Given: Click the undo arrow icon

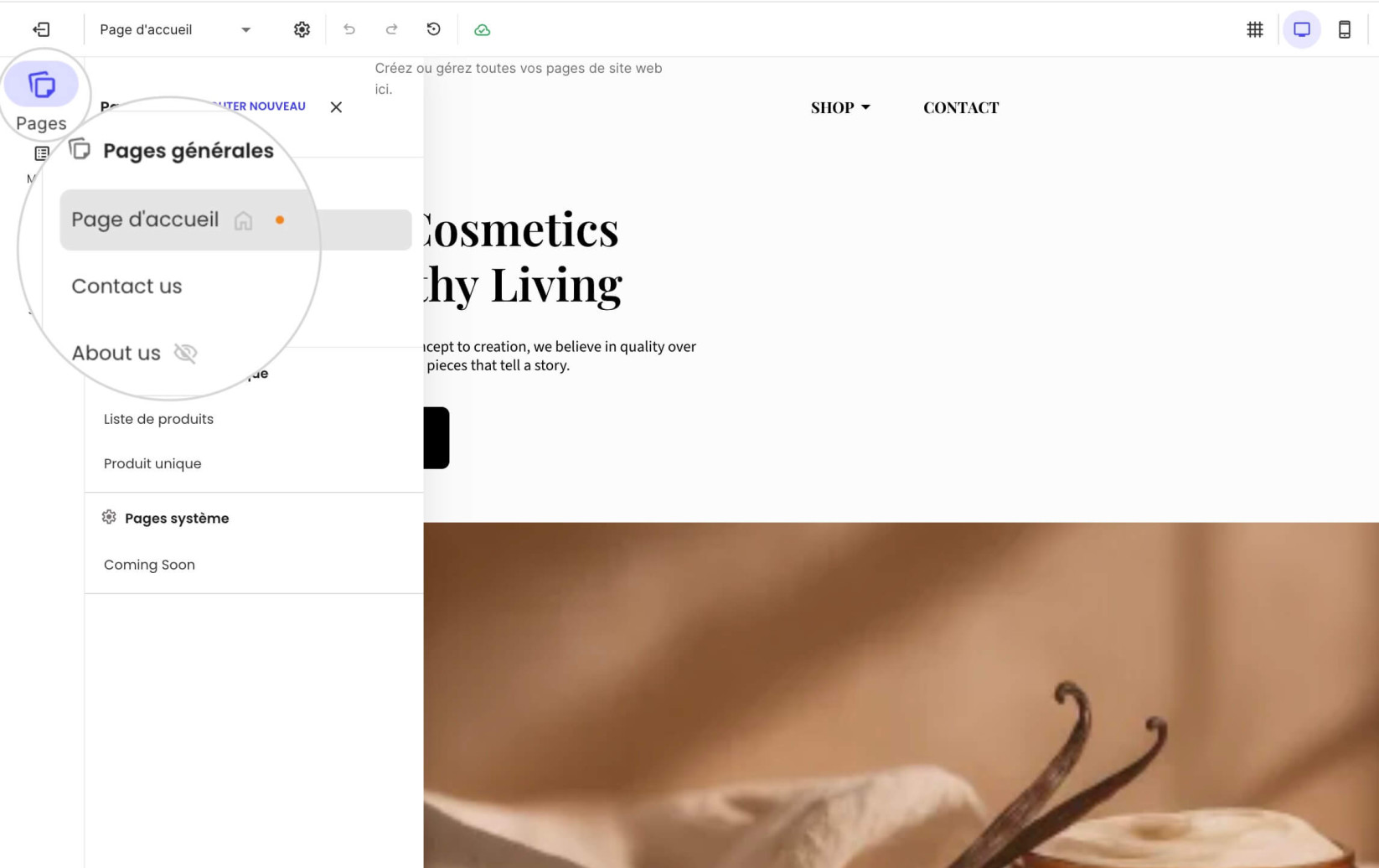Looking at the screenshot, I should [349, 29].
